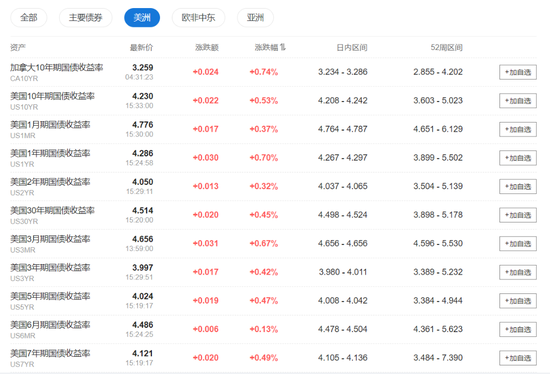This screenshot has height=374, width=550.
Task: Sort by the 涨跌额 column header
Action: tap(207, 47)
